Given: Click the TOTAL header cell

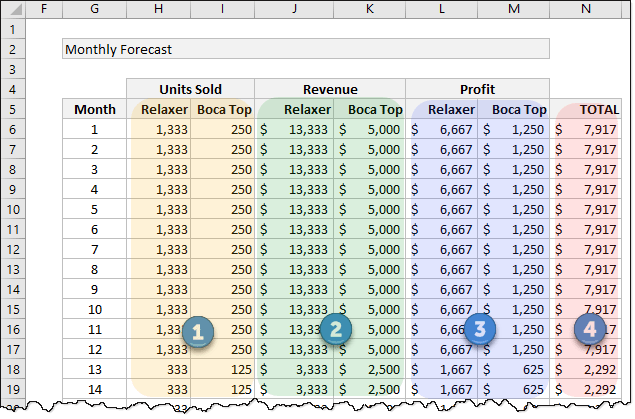Looking at the screenshot, I should tap(586, 109).
